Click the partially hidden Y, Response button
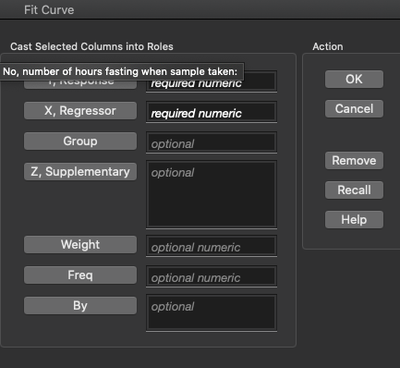The image size is (400, 368). point(80,84)
